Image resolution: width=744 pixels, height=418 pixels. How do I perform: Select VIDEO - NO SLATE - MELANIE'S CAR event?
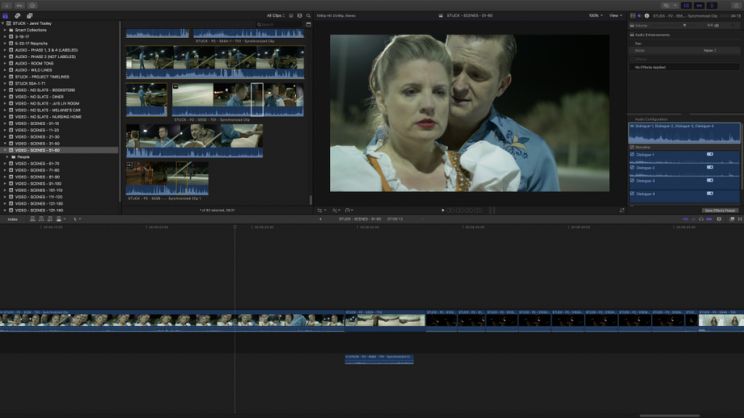coord(47,110)
